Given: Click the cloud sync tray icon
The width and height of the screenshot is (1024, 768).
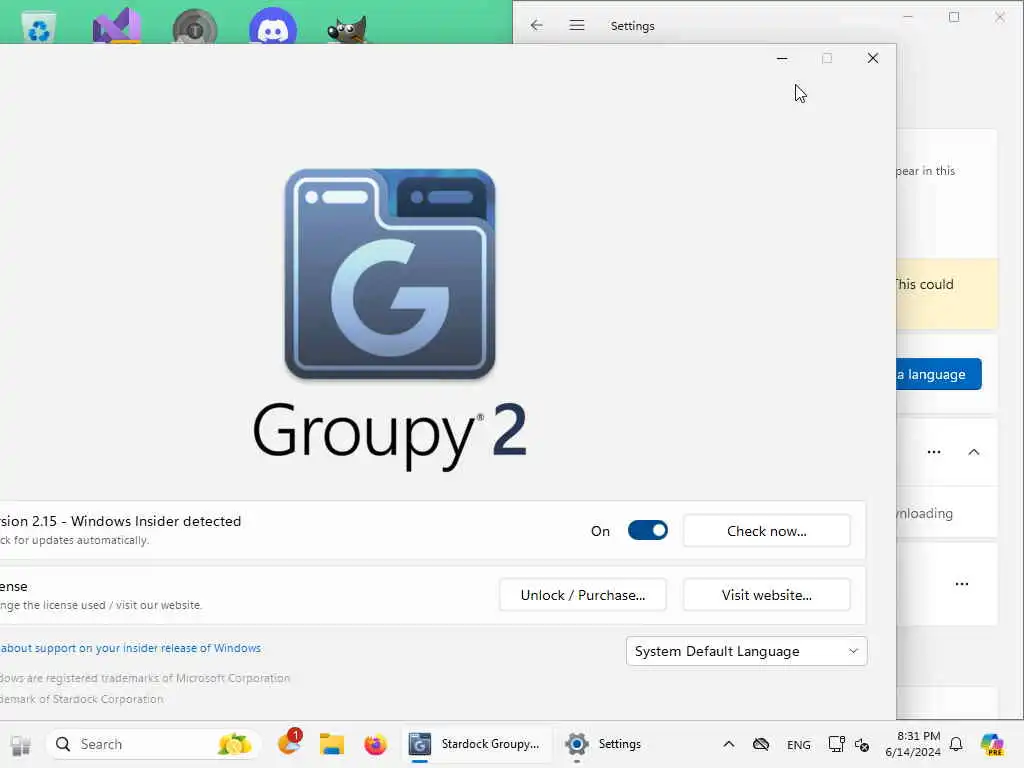Looking at the screenshot, I should [x=761, y=744].
